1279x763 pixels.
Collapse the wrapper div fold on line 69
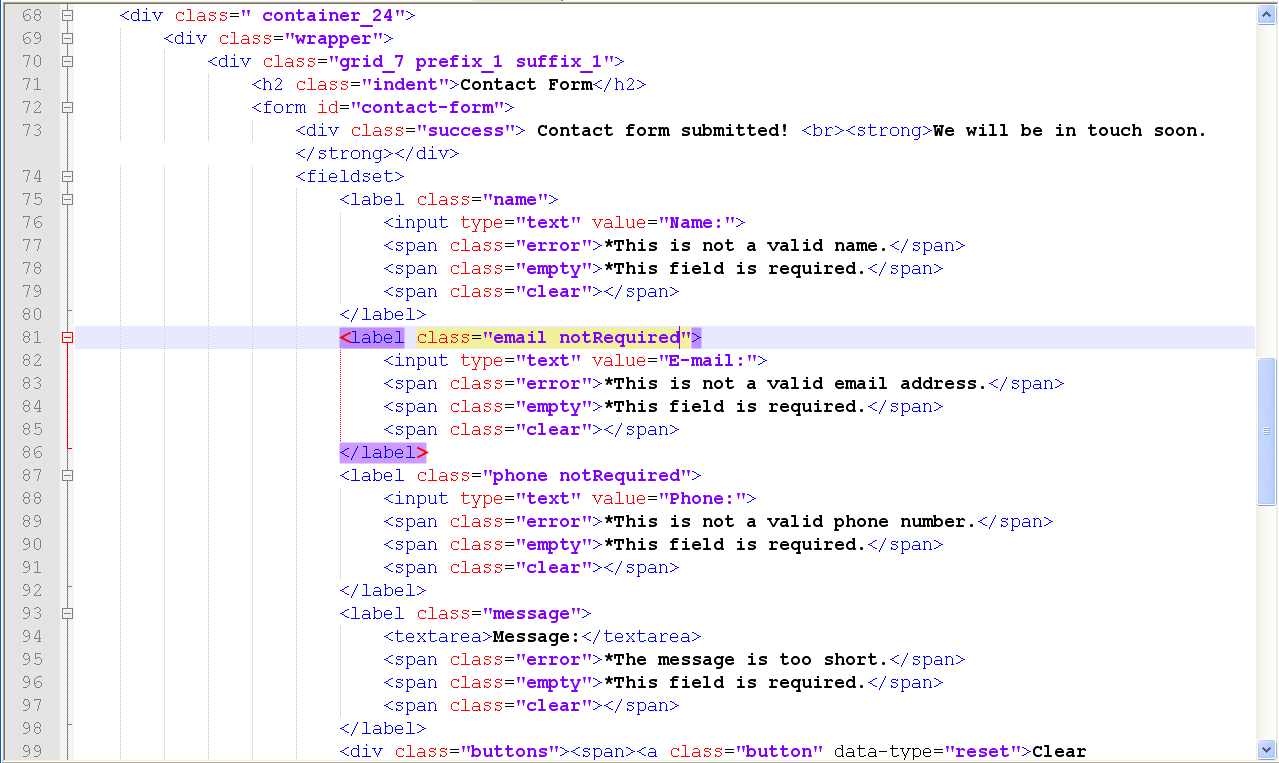pos(67,39)
